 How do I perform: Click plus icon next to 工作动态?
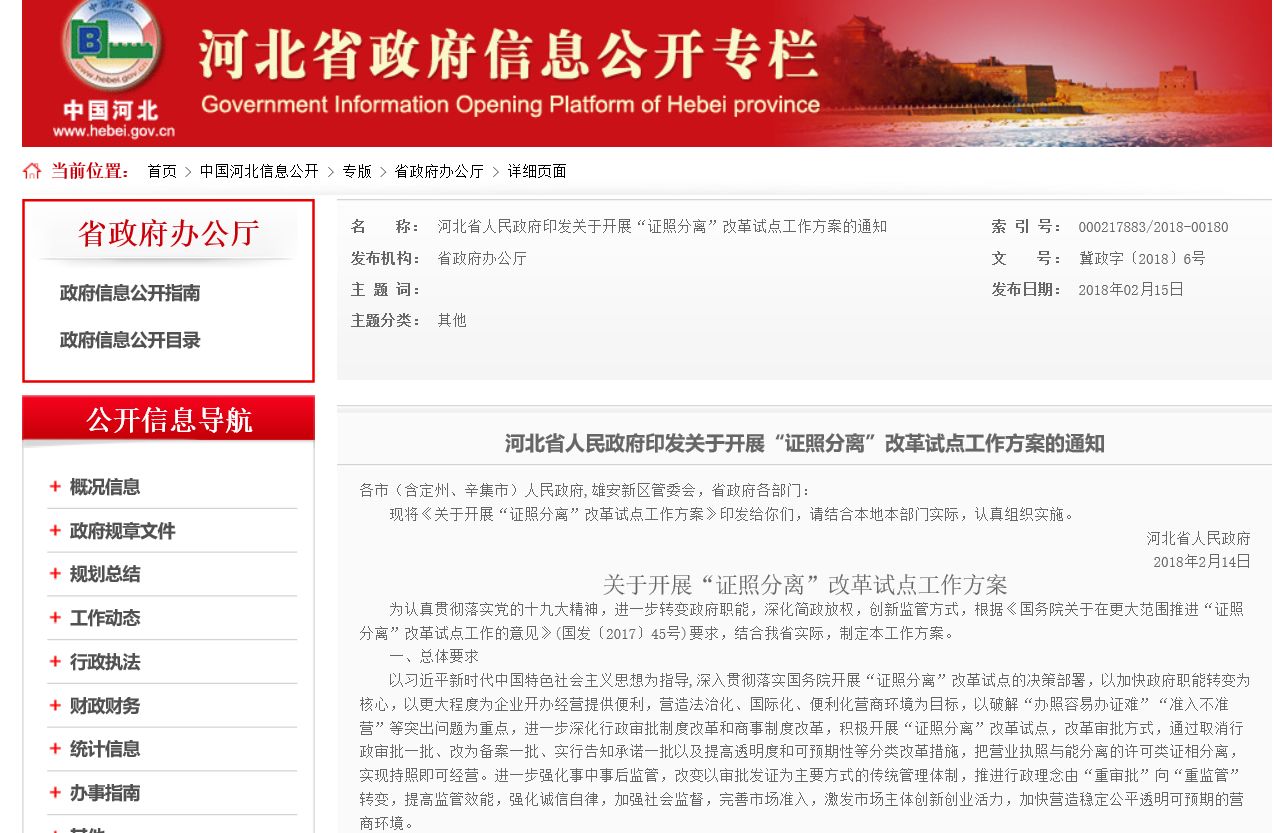click(55, 618)
